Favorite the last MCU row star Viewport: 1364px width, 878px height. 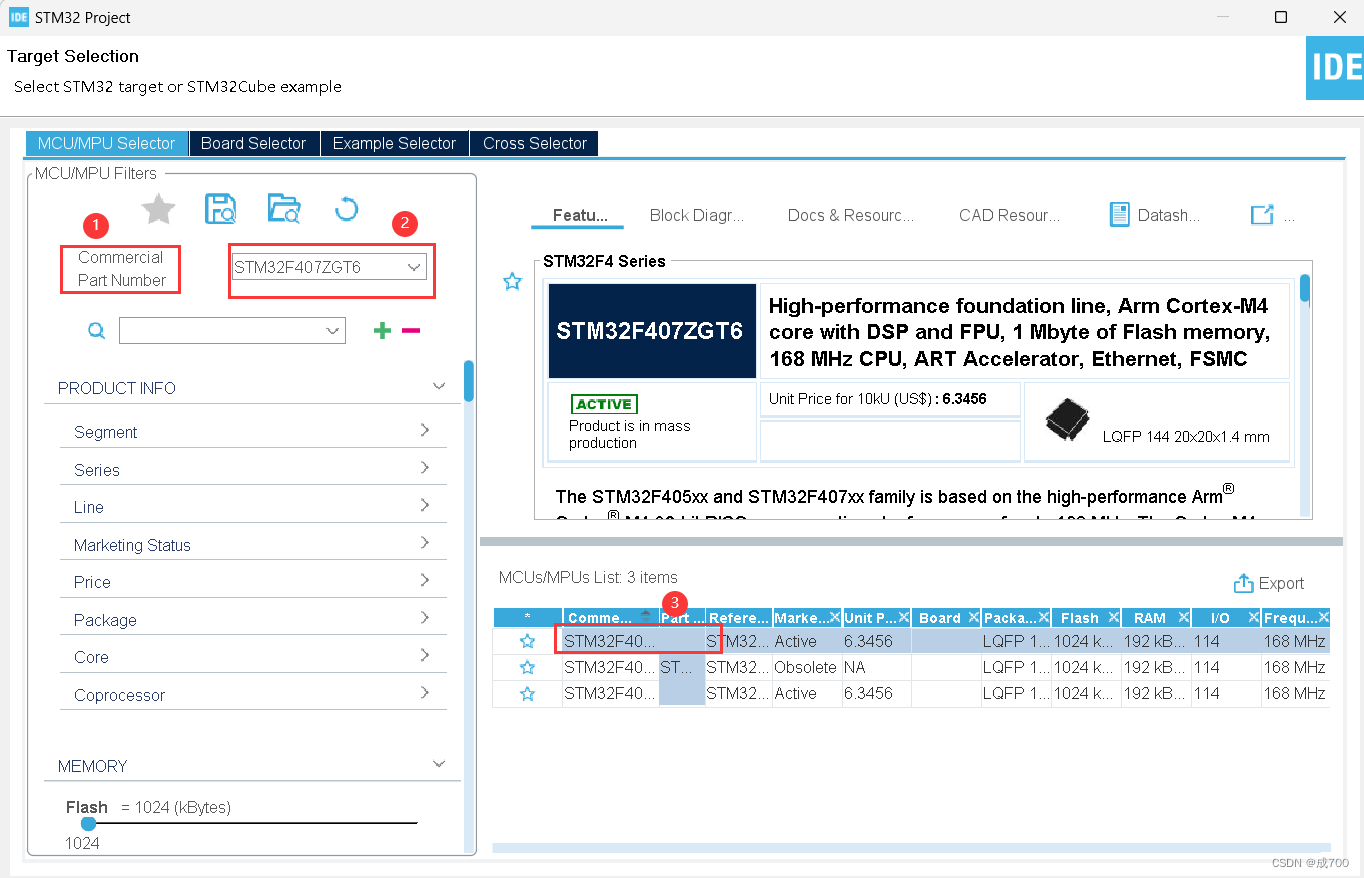[x=528, y=693]
